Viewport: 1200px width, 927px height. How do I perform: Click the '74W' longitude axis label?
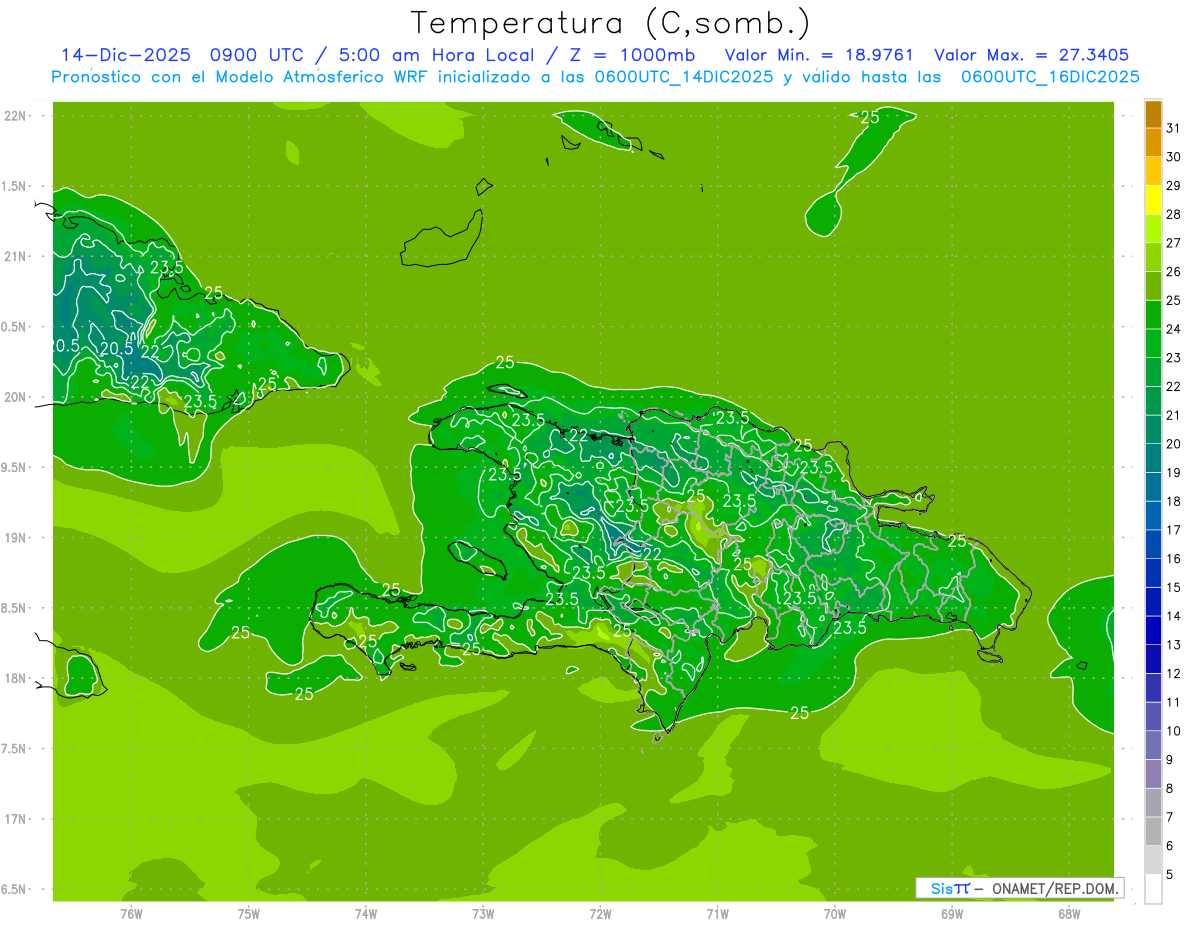tap(365, 913)
